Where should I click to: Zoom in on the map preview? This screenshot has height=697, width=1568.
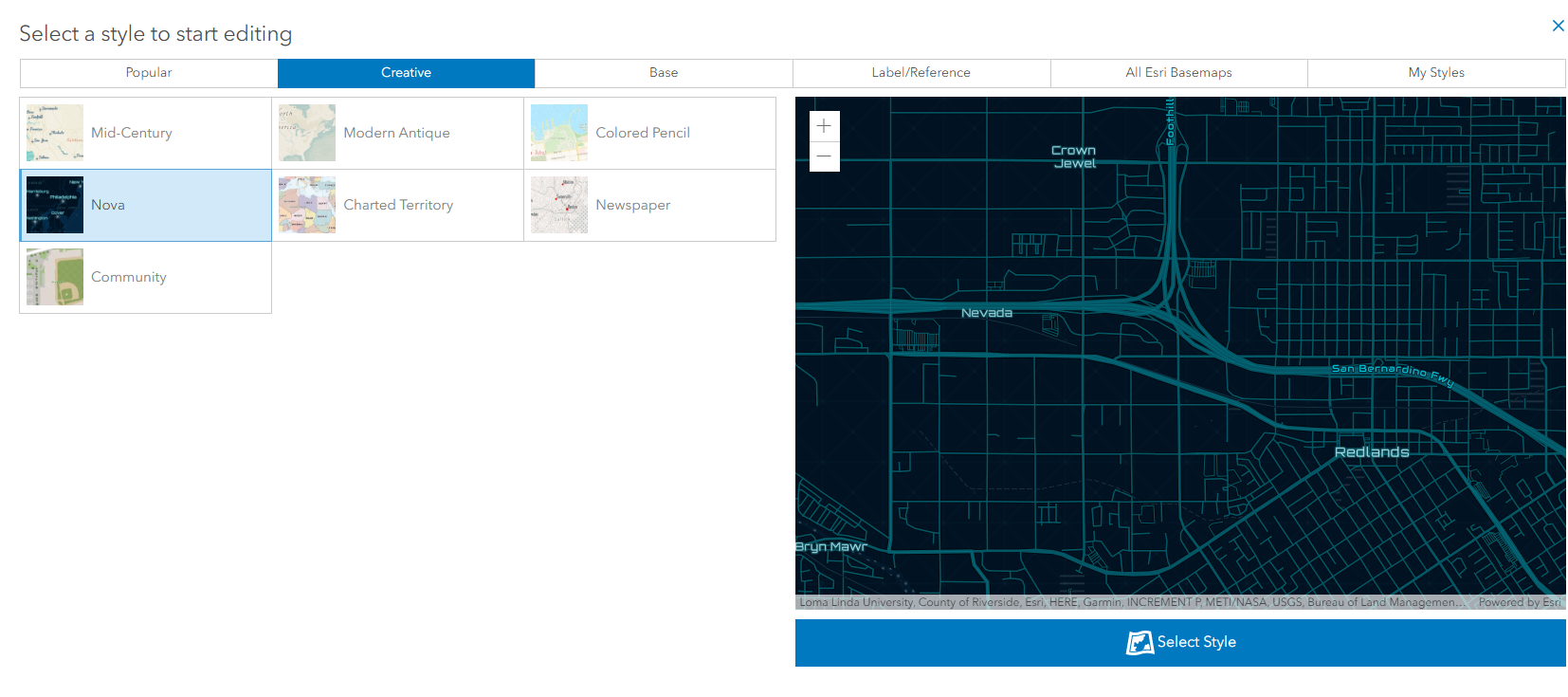tap(824, 126)
